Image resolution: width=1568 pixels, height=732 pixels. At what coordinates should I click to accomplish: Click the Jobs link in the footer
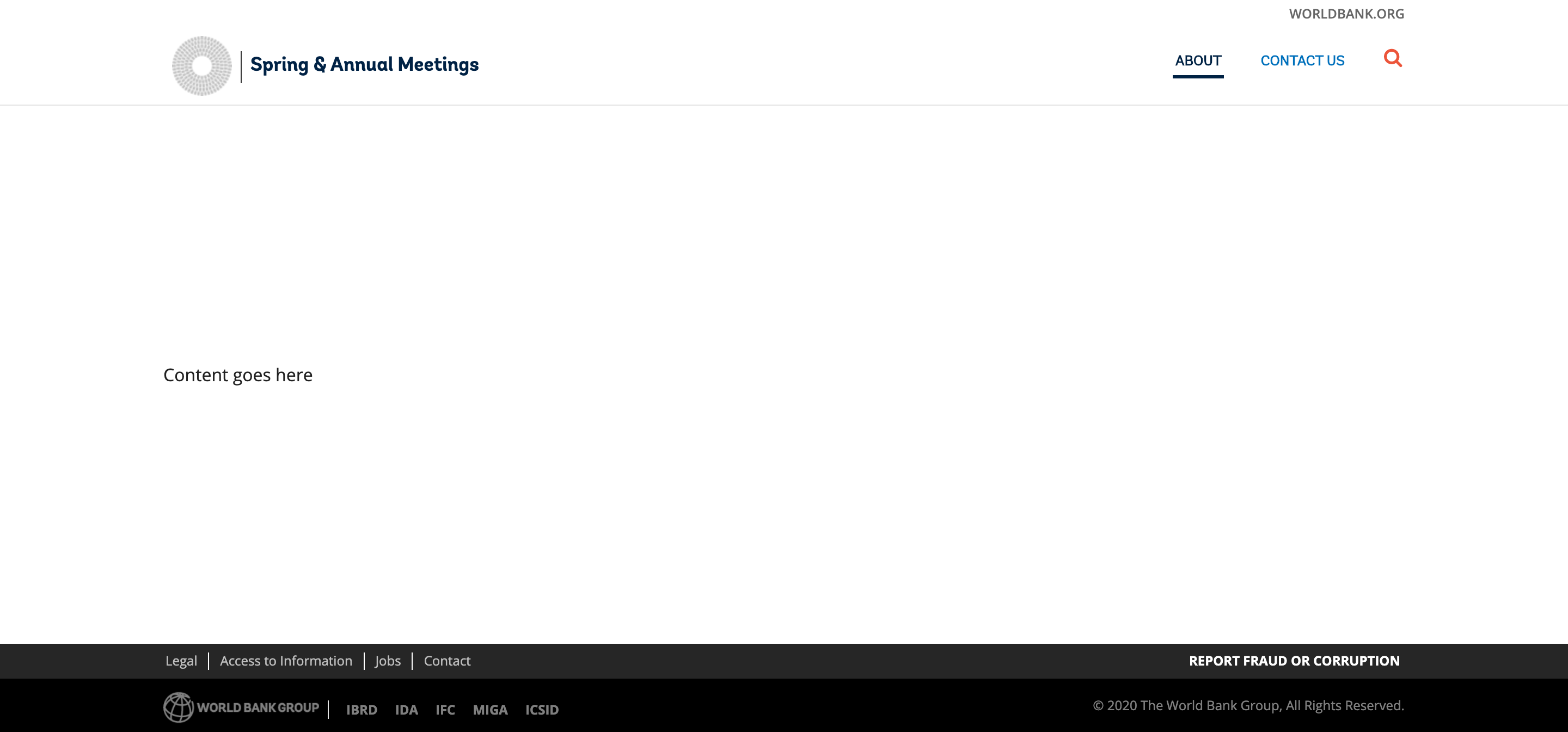(388, 660)
